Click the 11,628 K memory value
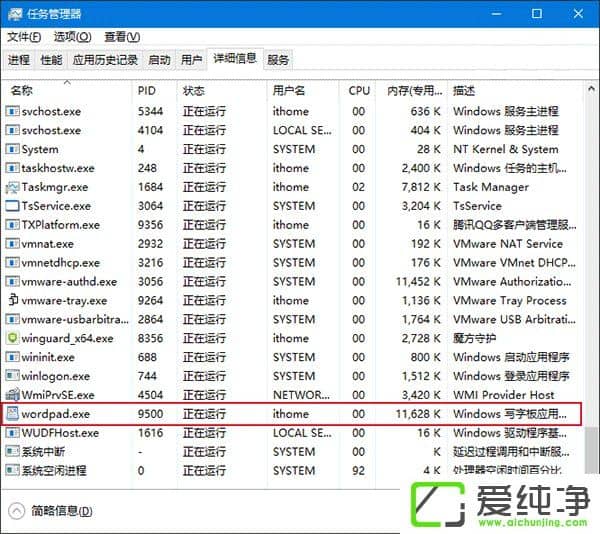 (418, 414)
